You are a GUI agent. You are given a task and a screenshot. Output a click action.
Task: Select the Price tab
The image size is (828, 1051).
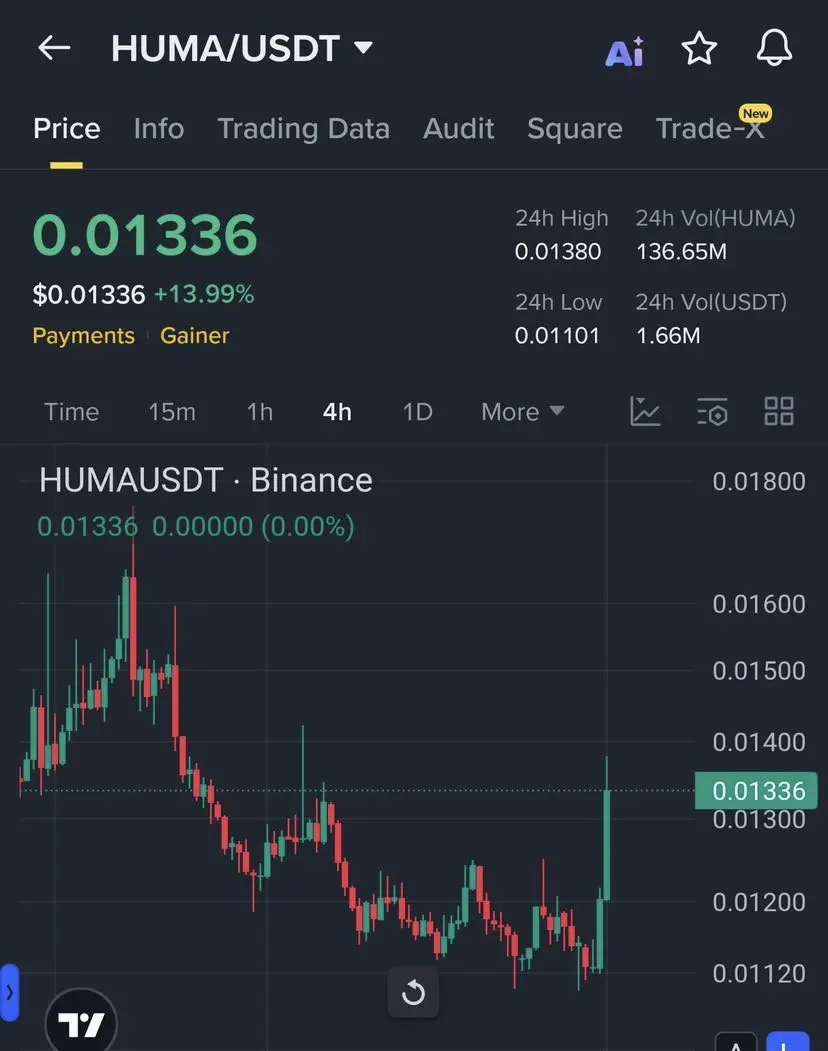(66, 128)
